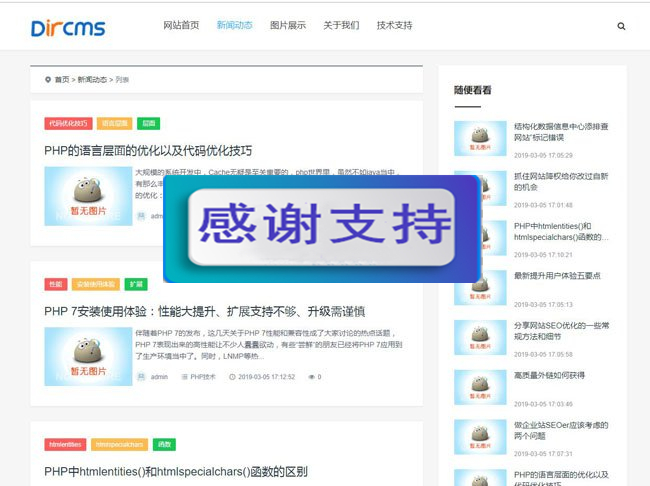The image size is (650, 486).
Task: Click the location pin icon in breadcrumb
Action: [x=48, y=79]
